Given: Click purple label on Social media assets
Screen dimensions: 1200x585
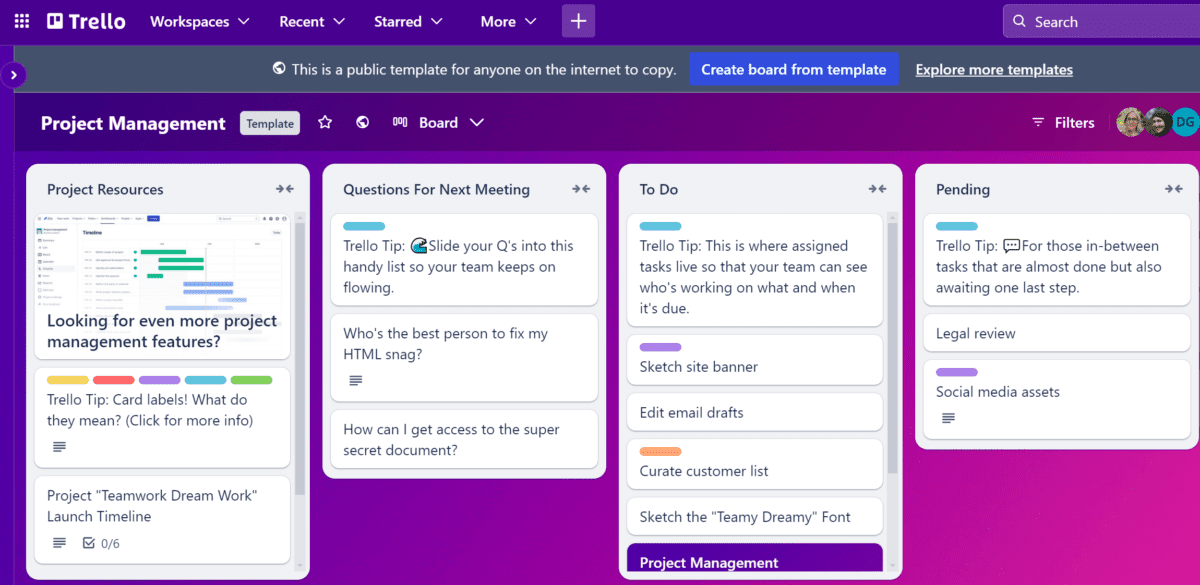Looking at the screenshot, I should pyautogui.click(x=957, y=373).
